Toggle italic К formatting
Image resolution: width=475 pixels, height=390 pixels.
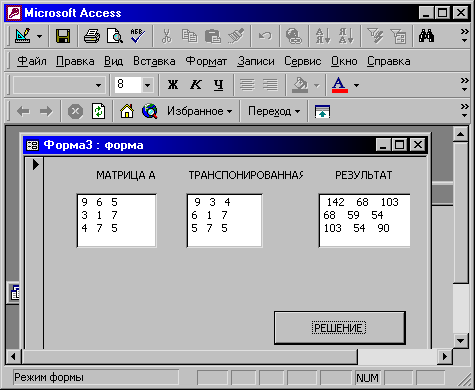[196, 85]
